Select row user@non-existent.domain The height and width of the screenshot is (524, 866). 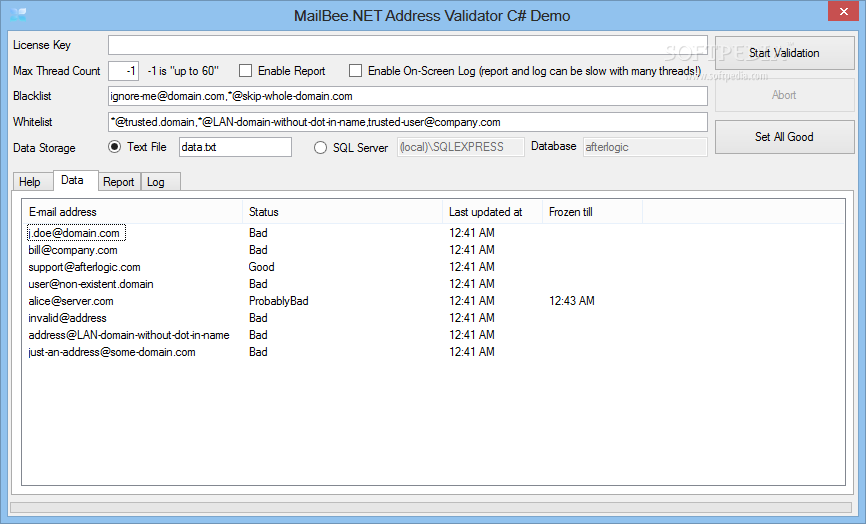[91, 284]
